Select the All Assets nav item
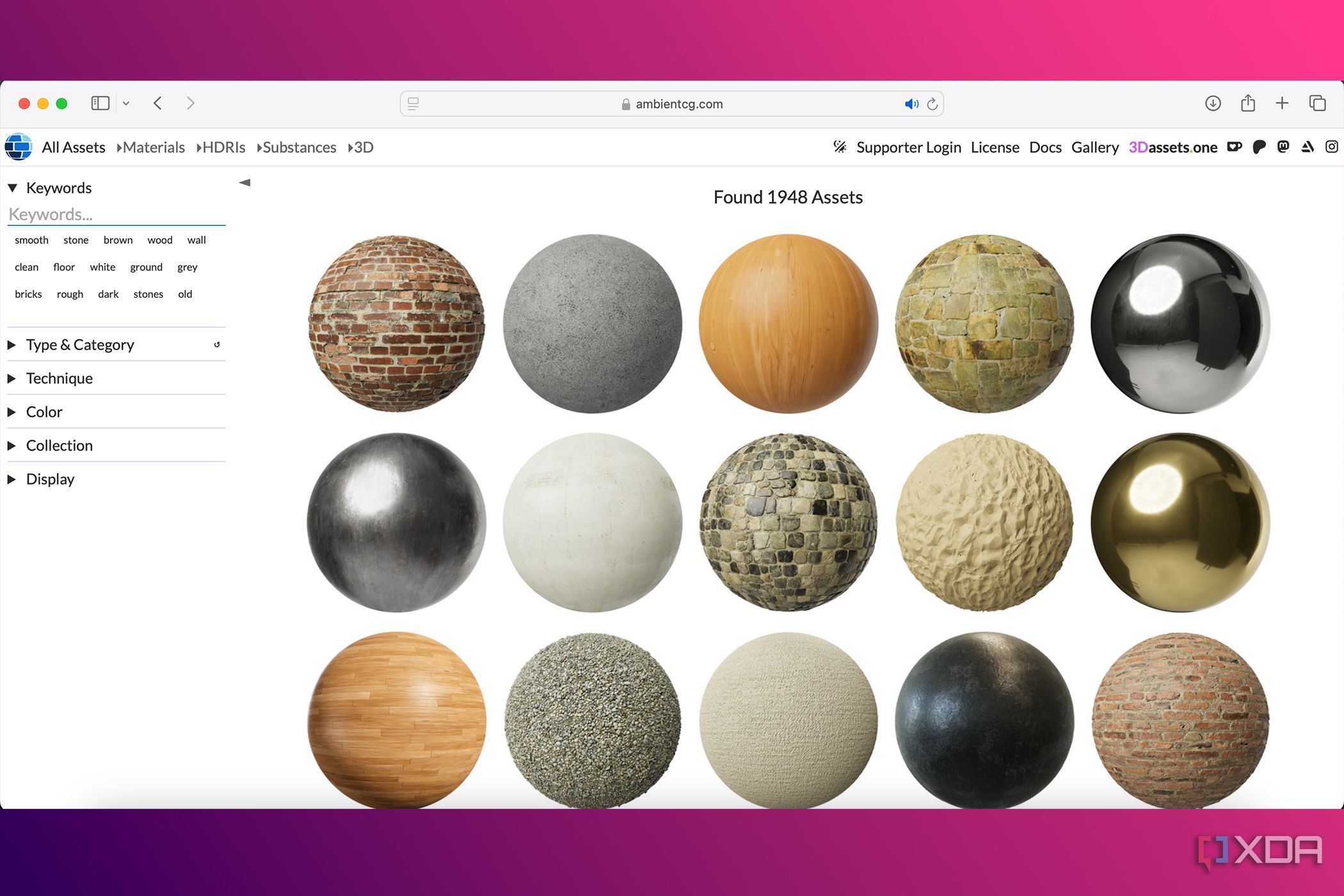The height and width of the screenshot is (896, 1344). [x=73, y=147]
